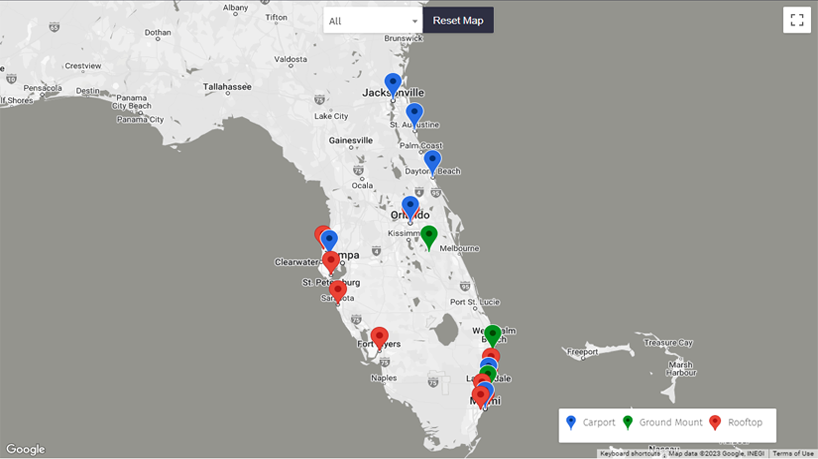Click the Crestview city label
The image size is (818, 459).
(82, 66)
